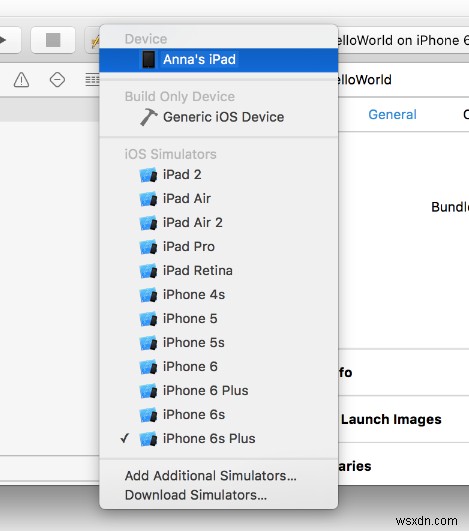This screenshot has height=531, width=469.
Task: Switch to the General tab
Action: pos(392,115)
